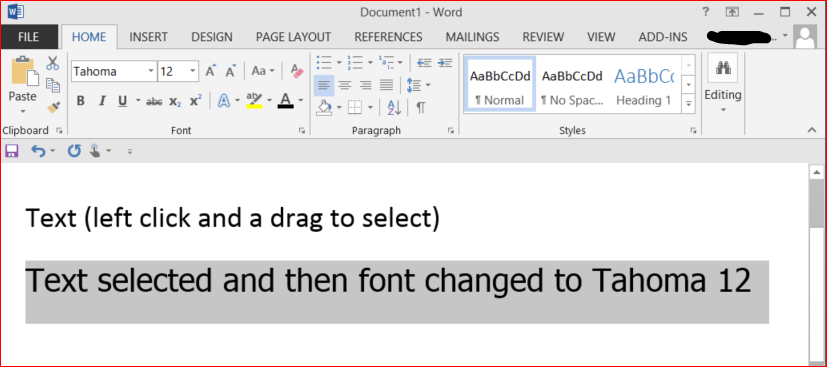
Task: Insert numbered list icon
Action: click(x=355, y=63)
